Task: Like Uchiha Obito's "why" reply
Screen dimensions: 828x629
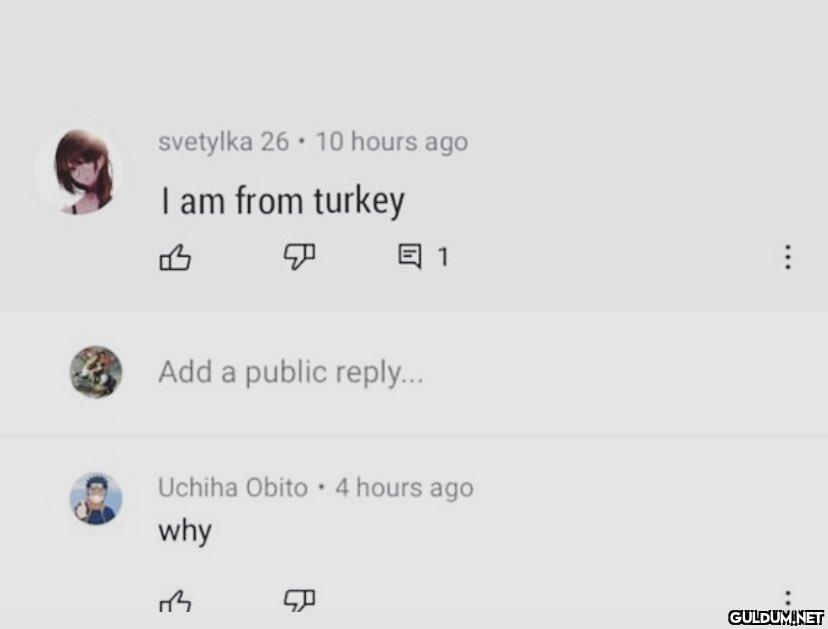Action: pyautogui.click(x=175, y=601)
